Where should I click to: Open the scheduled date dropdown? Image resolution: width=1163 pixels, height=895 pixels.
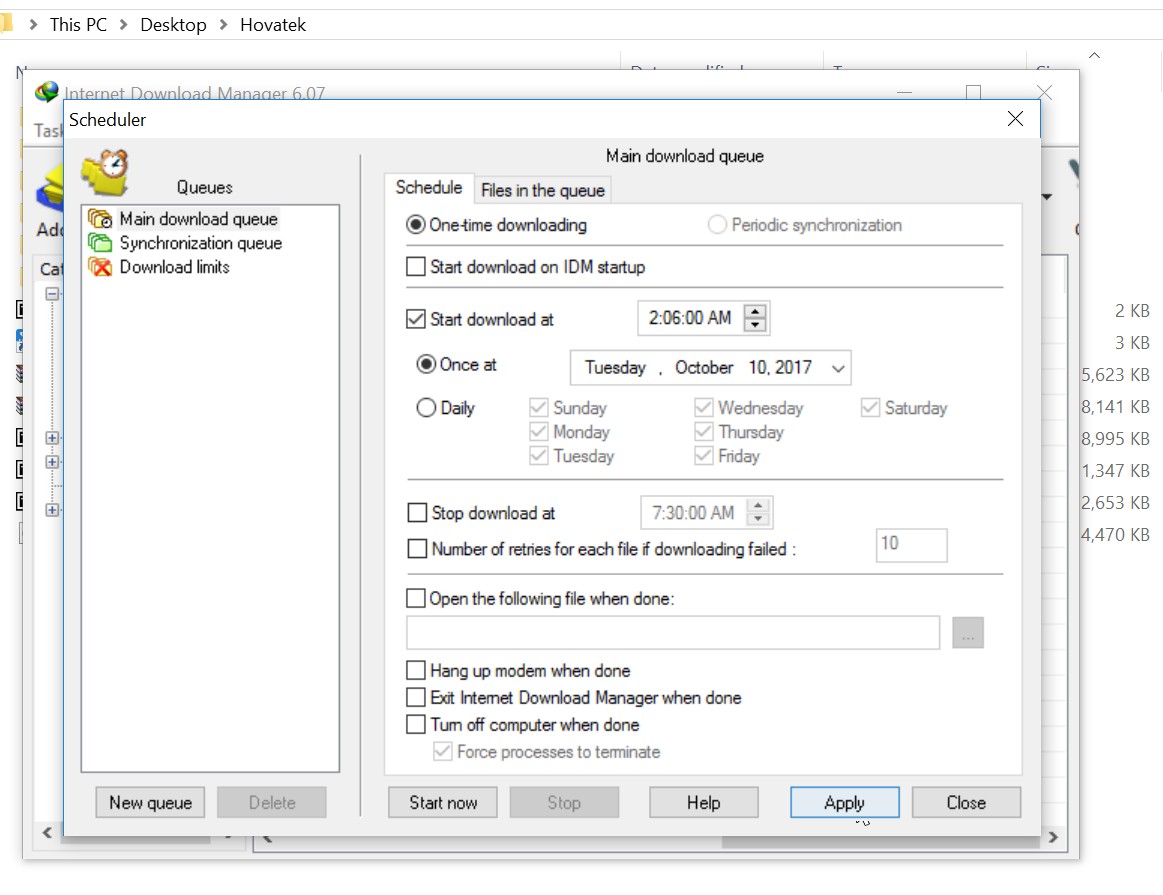836,367
